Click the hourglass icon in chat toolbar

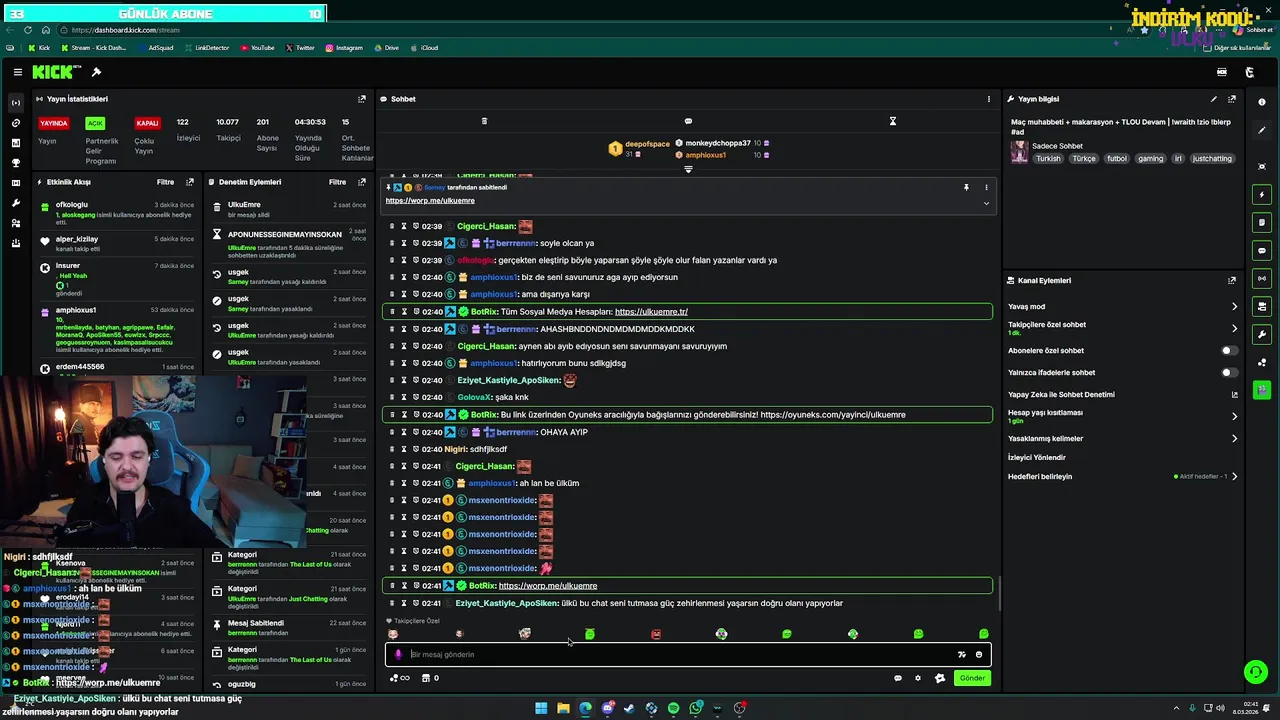click(x=893, y=121)
